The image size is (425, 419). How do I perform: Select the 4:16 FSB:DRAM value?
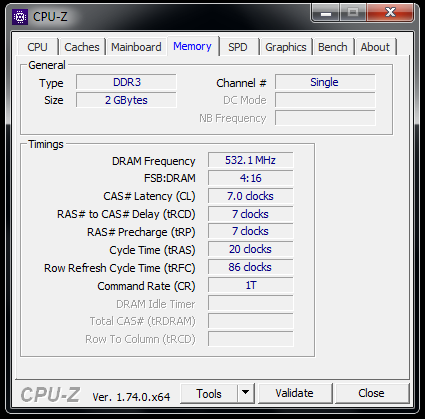251,178
